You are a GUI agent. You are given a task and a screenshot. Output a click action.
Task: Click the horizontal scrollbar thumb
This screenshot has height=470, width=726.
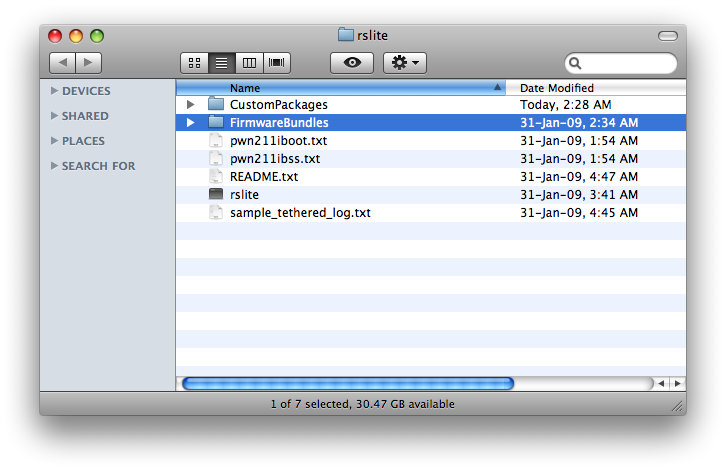point(347,383)
